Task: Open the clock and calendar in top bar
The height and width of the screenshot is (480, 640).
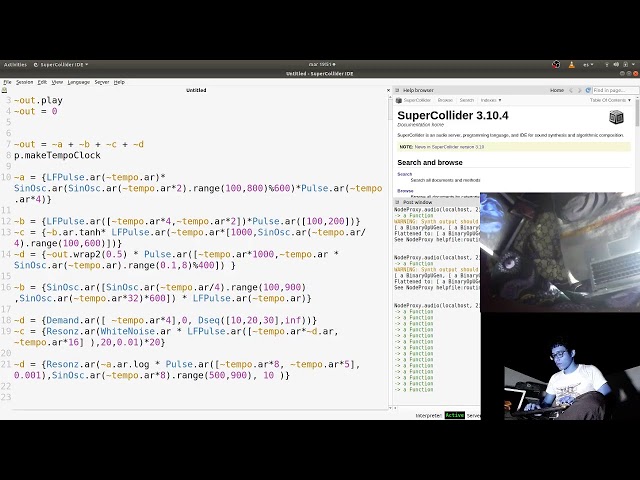Action: point(322,64)
